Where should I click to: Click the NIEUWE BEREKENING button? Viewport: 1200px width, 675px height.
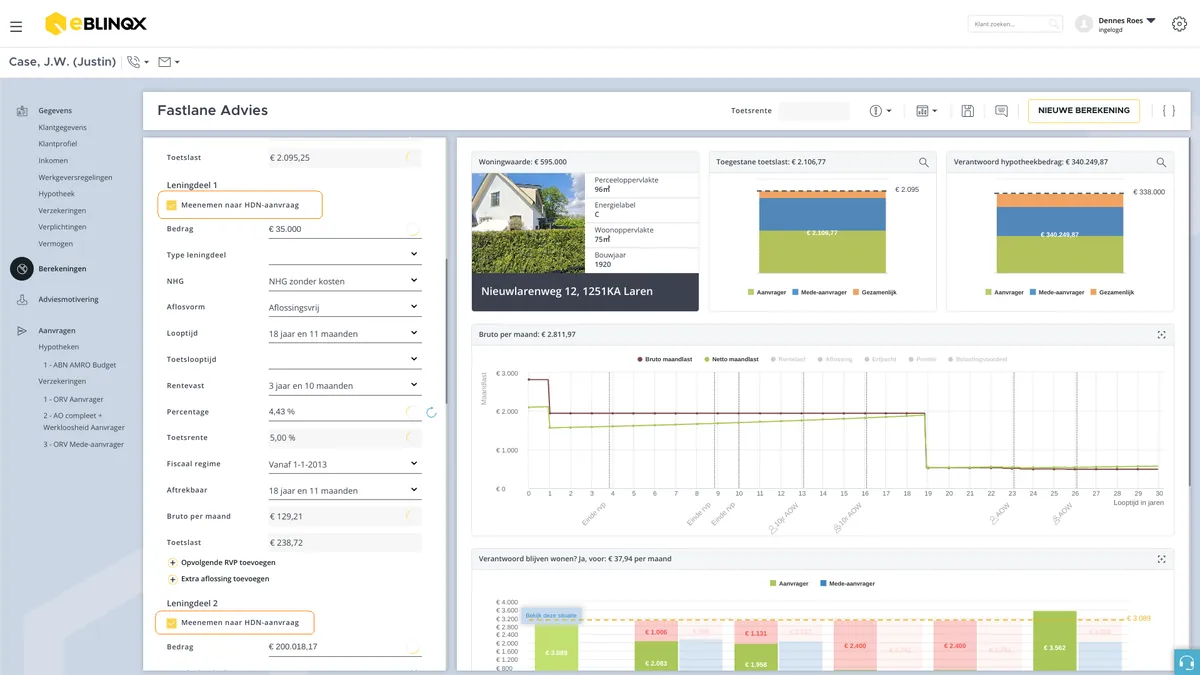coord(1084,111)
